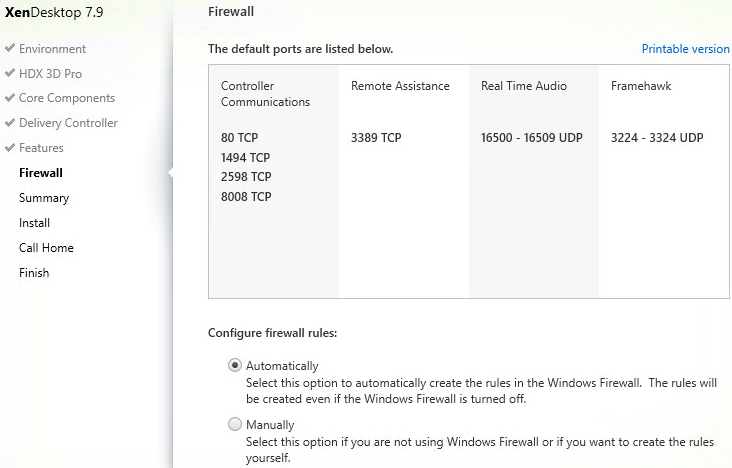Click the Framehawk ports column
Screen dimensions: 732x468
point(663,181)
